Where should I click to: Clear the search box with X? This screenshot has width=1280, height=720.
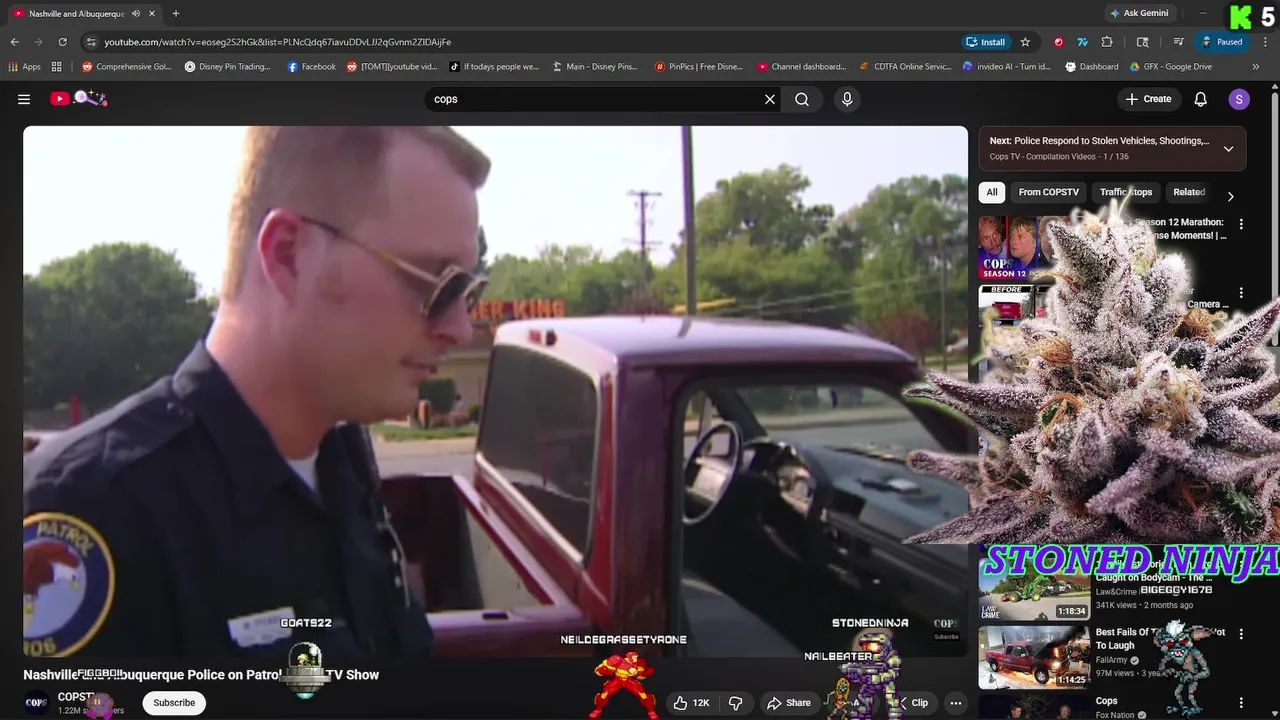pyautogui.click(x=770, y=99)
